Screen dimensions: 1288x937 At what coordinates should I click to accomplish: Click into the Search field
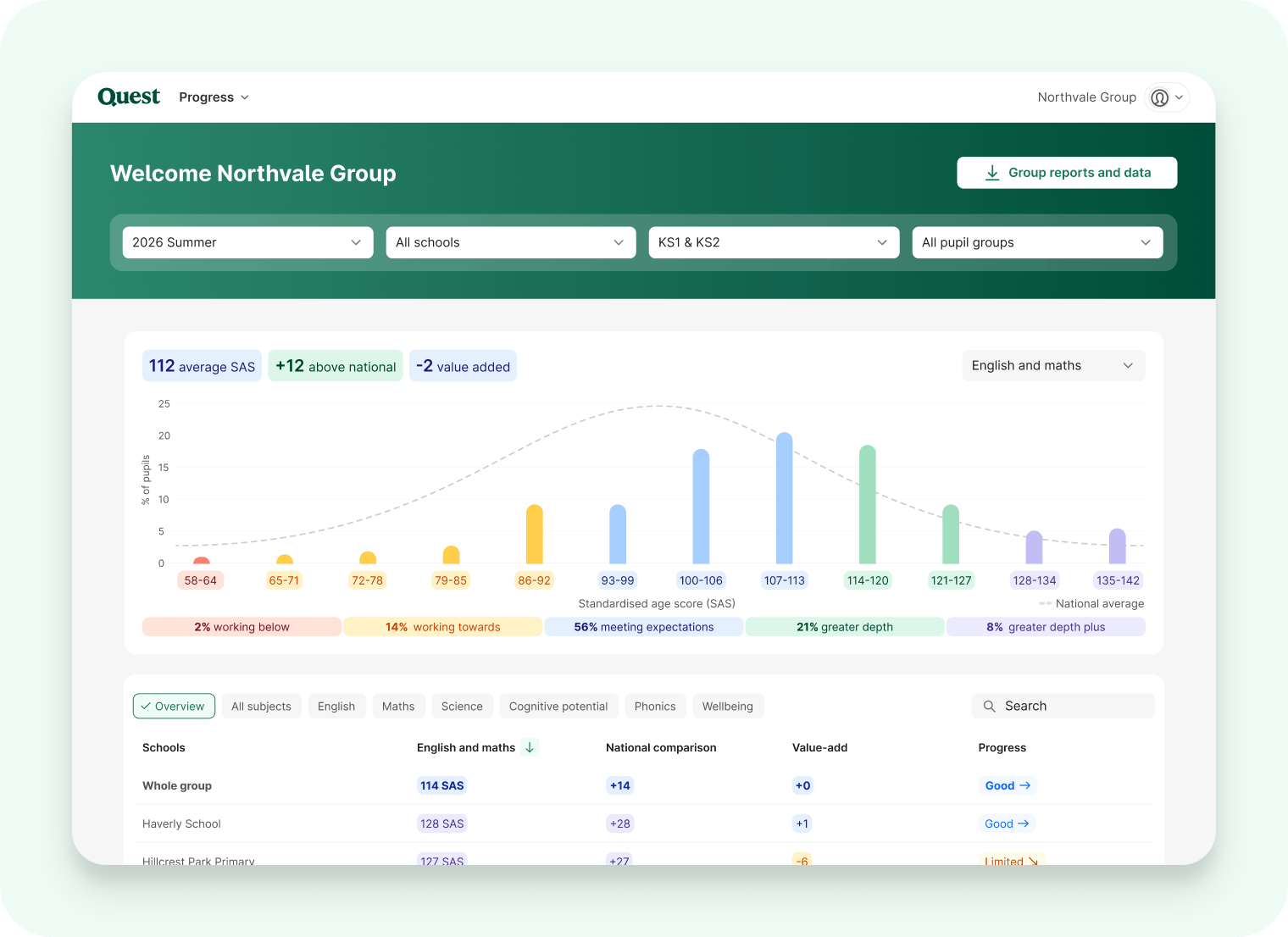(x=1063, y=706)
